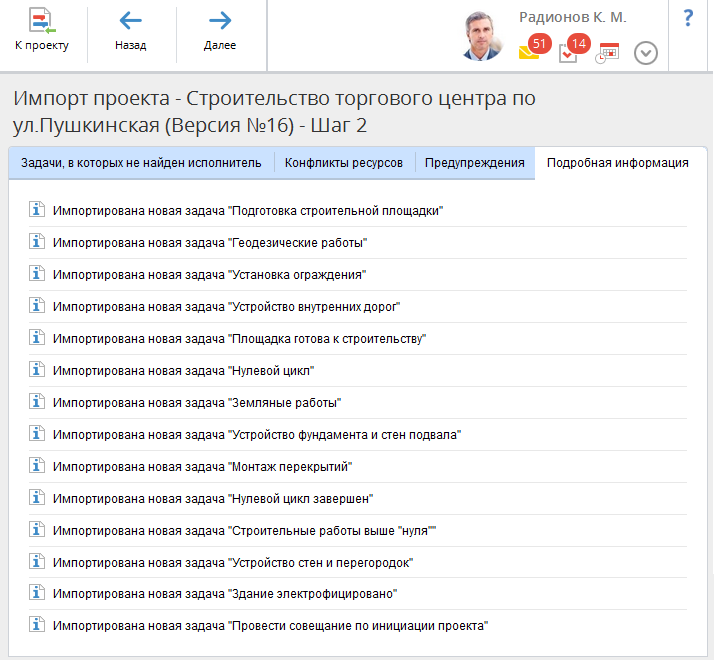
Task: Select 'Задачи, в которых не найден исполнитель' tab
Action: click(141, 163)
